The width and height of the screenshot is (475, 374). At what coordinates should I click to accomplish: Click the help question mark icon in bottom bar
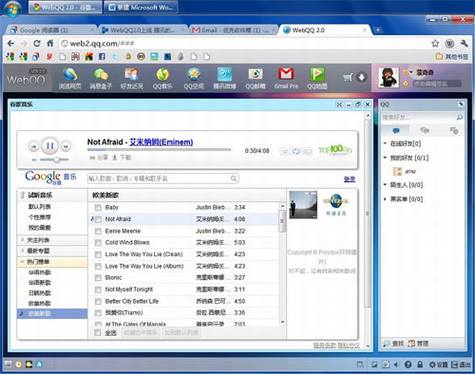(408, 364)
